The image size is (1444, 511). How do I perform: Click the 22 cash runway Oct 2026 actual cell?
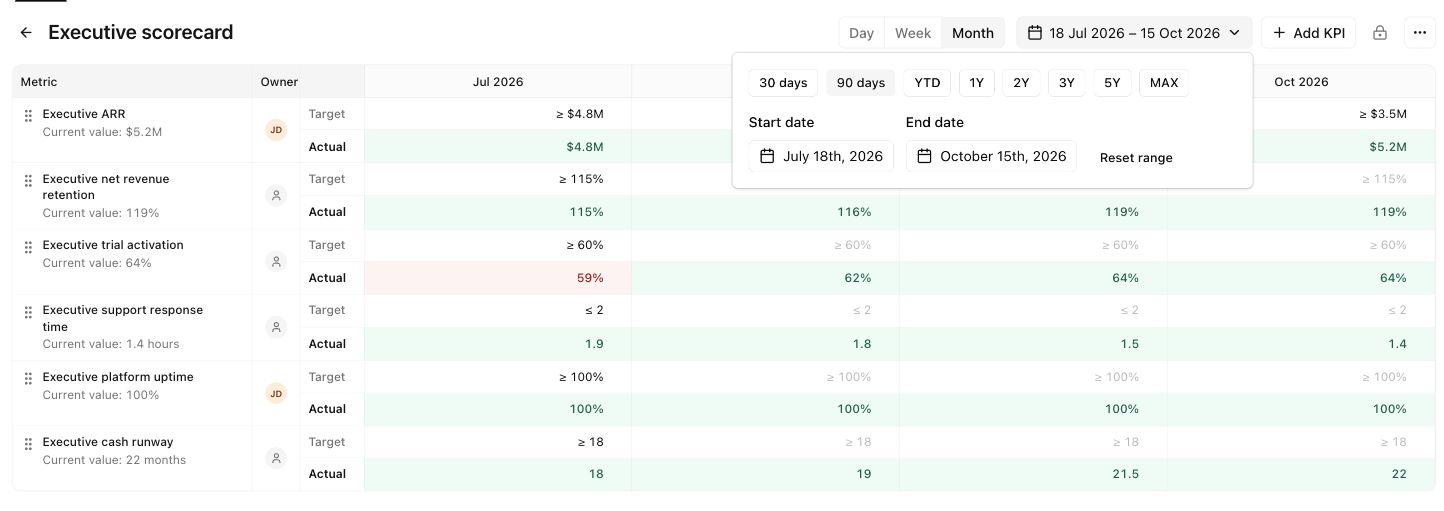click(1301, 474)
